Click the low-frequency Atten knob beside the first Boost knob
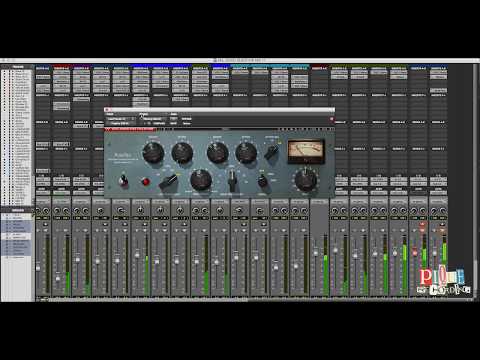Screen dimensions: 480x360 pos(182,153)
